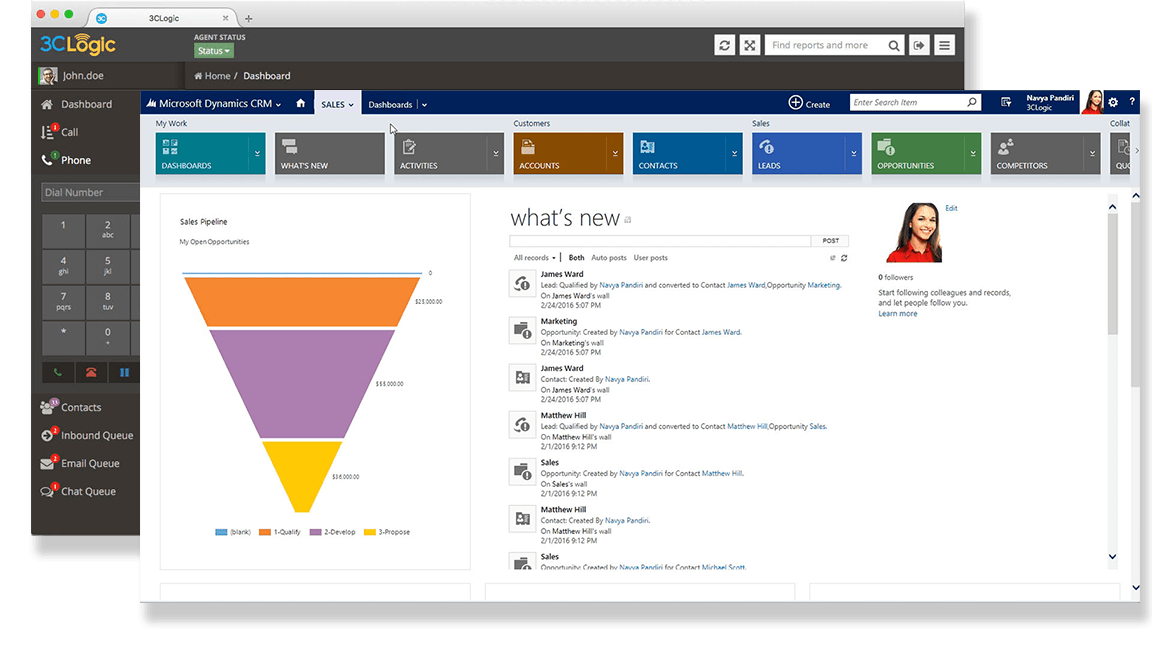Open the All records filter dropdown
This screenshot has height=654, width=1152.
pos(535,258)
